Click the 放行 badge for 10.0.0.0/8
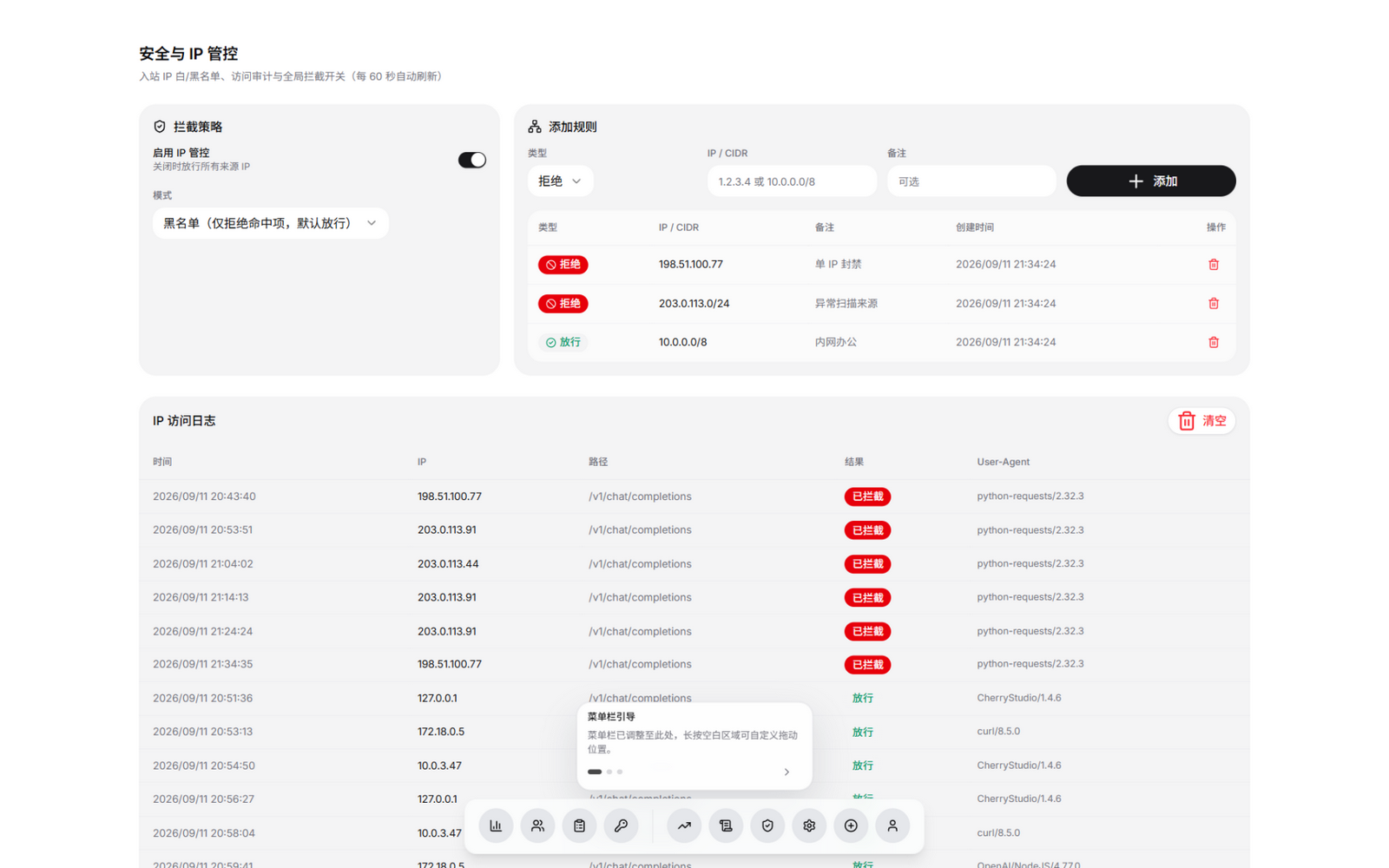1389x868 pixels. click(x=563, y=342)
